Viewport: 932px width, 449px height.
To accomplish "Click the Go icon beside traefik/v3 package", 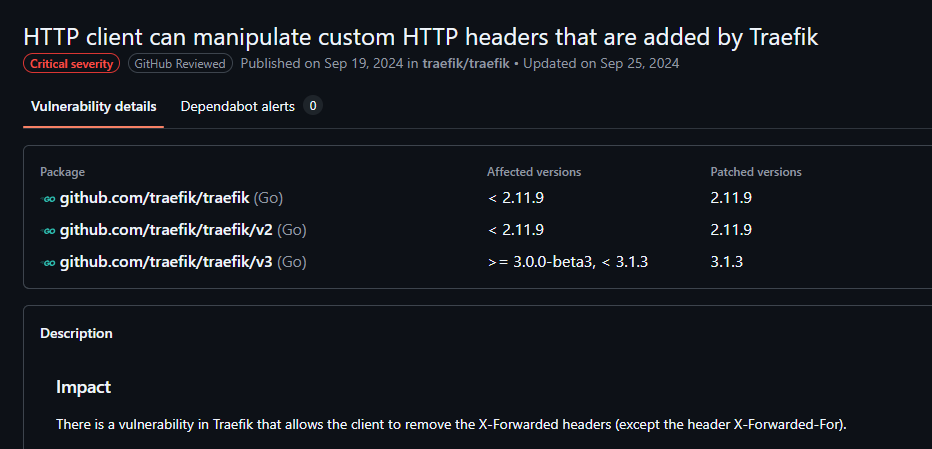I will 48,262.
